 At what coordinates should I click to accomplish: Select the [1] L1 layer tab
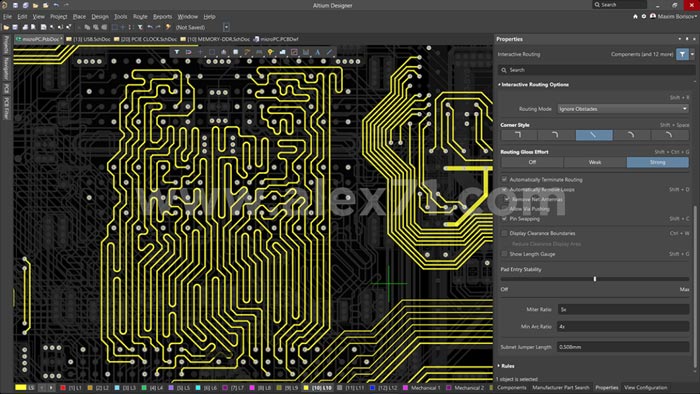[x=71, y=388]
